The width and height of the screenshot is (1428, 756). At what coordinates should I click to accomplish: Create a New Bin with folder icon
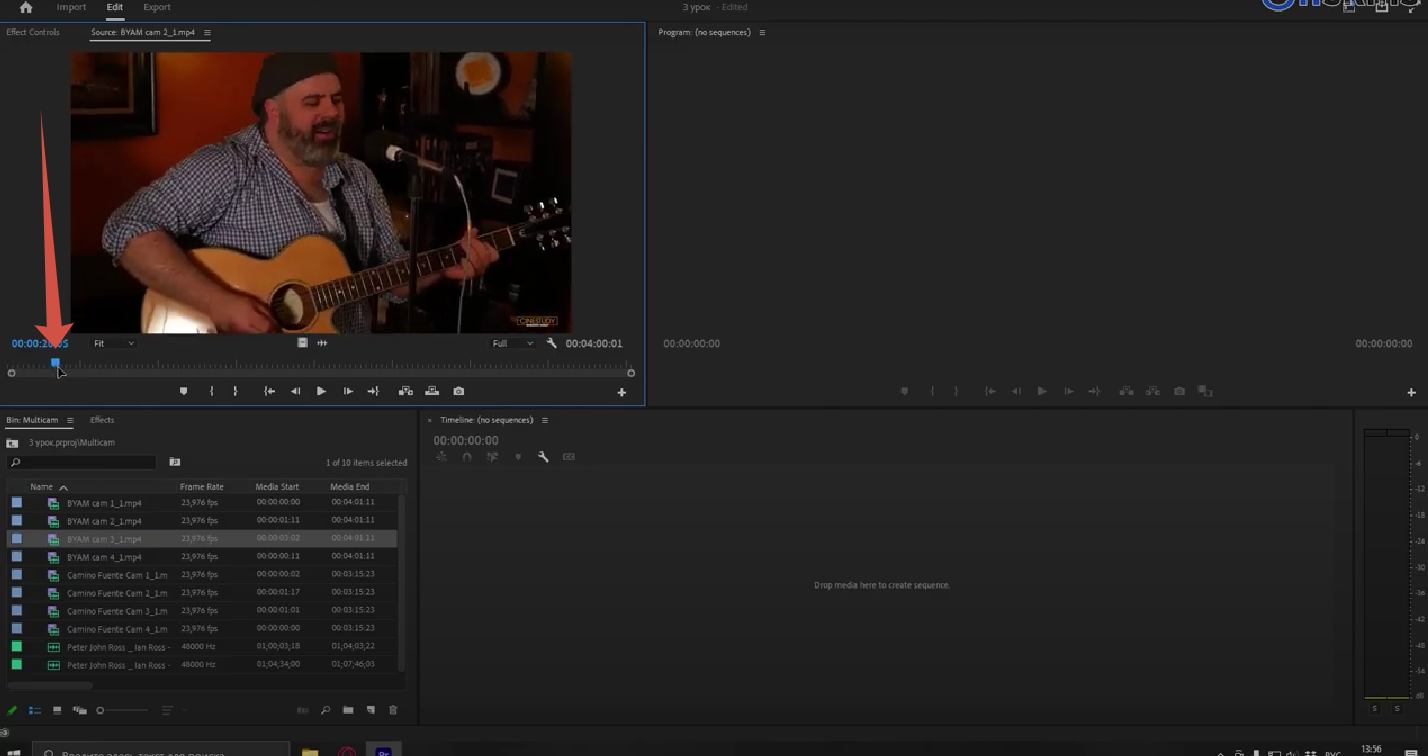click(348, 710)
